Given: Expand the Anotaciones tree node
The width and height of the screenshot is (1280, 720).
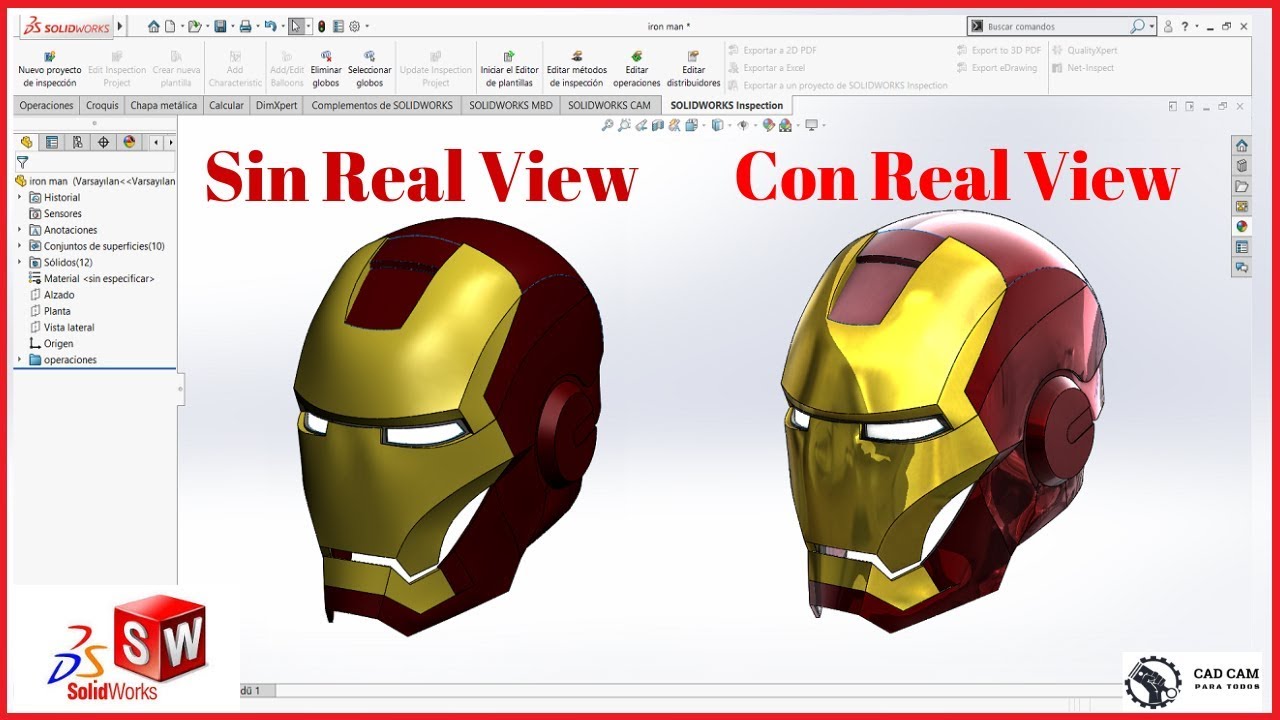Looking at the screenshot, I should [20, 230].
